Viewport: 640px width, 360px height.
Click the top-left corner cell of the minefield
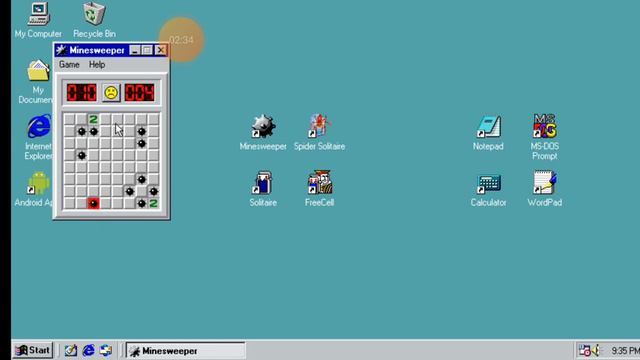click(69, 119)
